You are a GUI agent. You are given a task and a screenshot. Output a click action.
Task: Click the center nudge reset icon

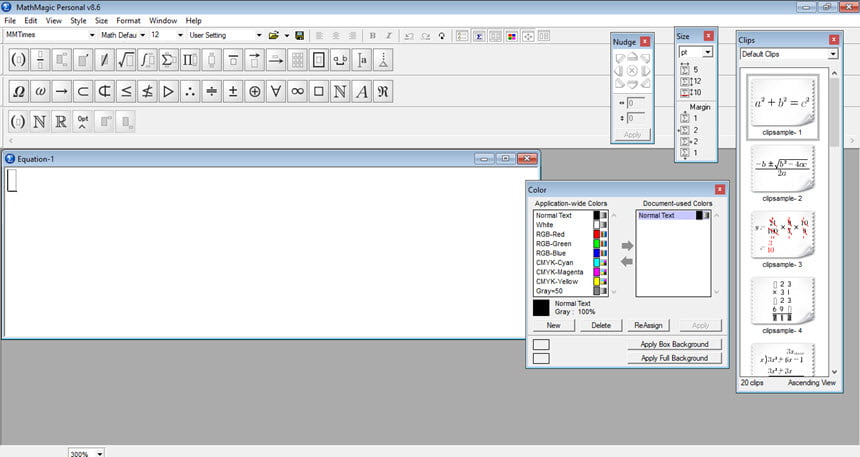(632, 71)
